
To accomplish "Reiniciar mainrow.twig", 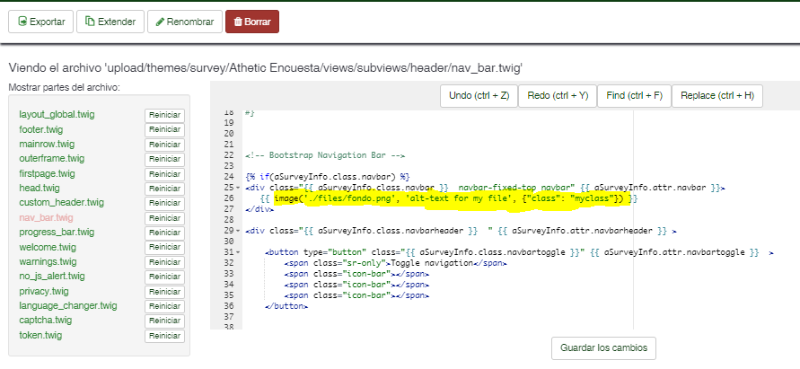I will [164, 144].
